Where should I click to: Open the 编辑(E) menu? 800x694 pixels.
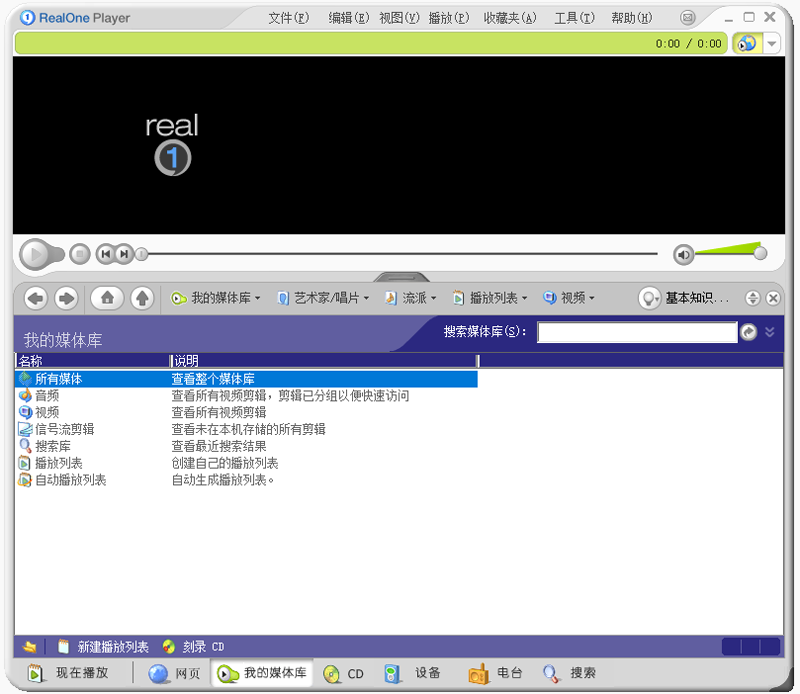(348, 18)
